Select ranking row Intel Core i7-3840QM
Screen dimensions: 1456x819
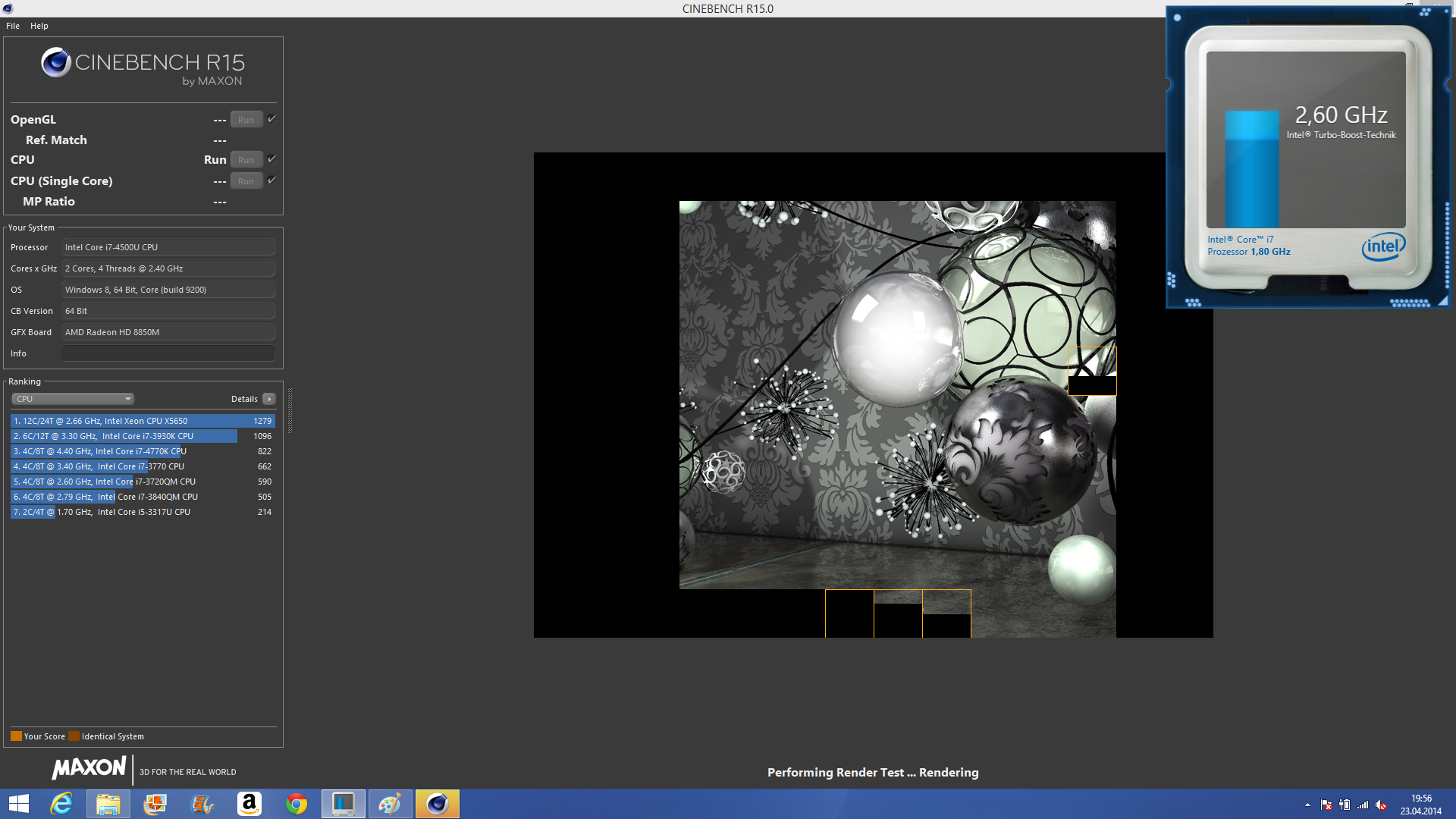coord(143,497)
